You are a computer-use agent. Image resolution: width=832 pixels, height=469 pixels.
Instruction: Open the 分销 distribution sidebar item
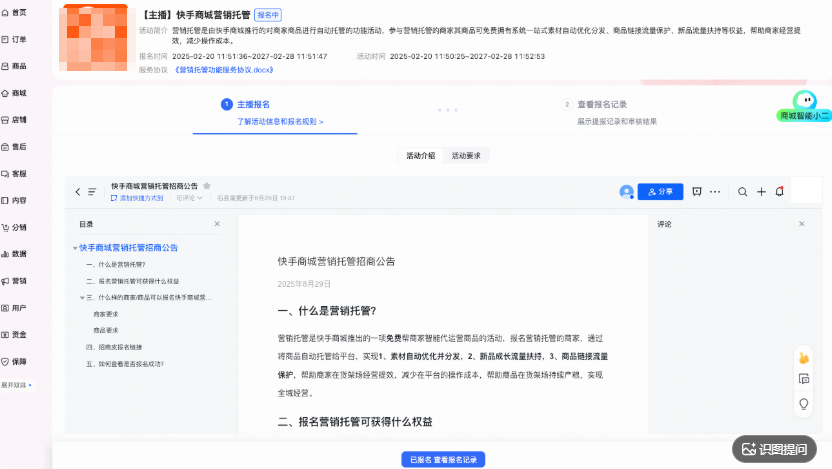point(14,227)
